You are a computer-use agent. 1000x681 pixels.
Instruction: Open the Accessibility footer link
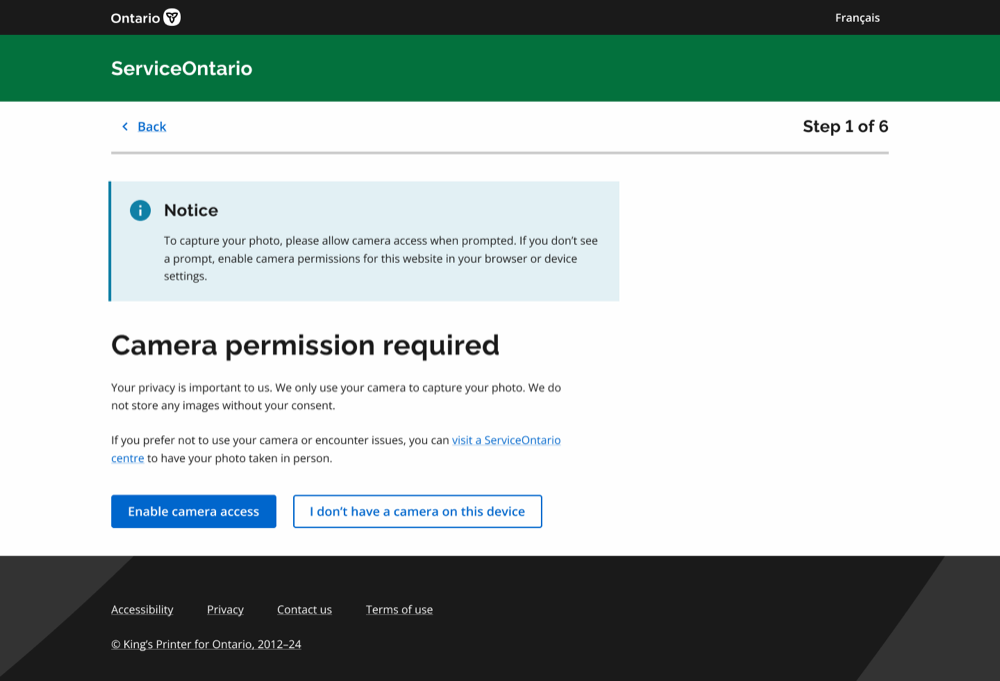[x=142, y=610]
